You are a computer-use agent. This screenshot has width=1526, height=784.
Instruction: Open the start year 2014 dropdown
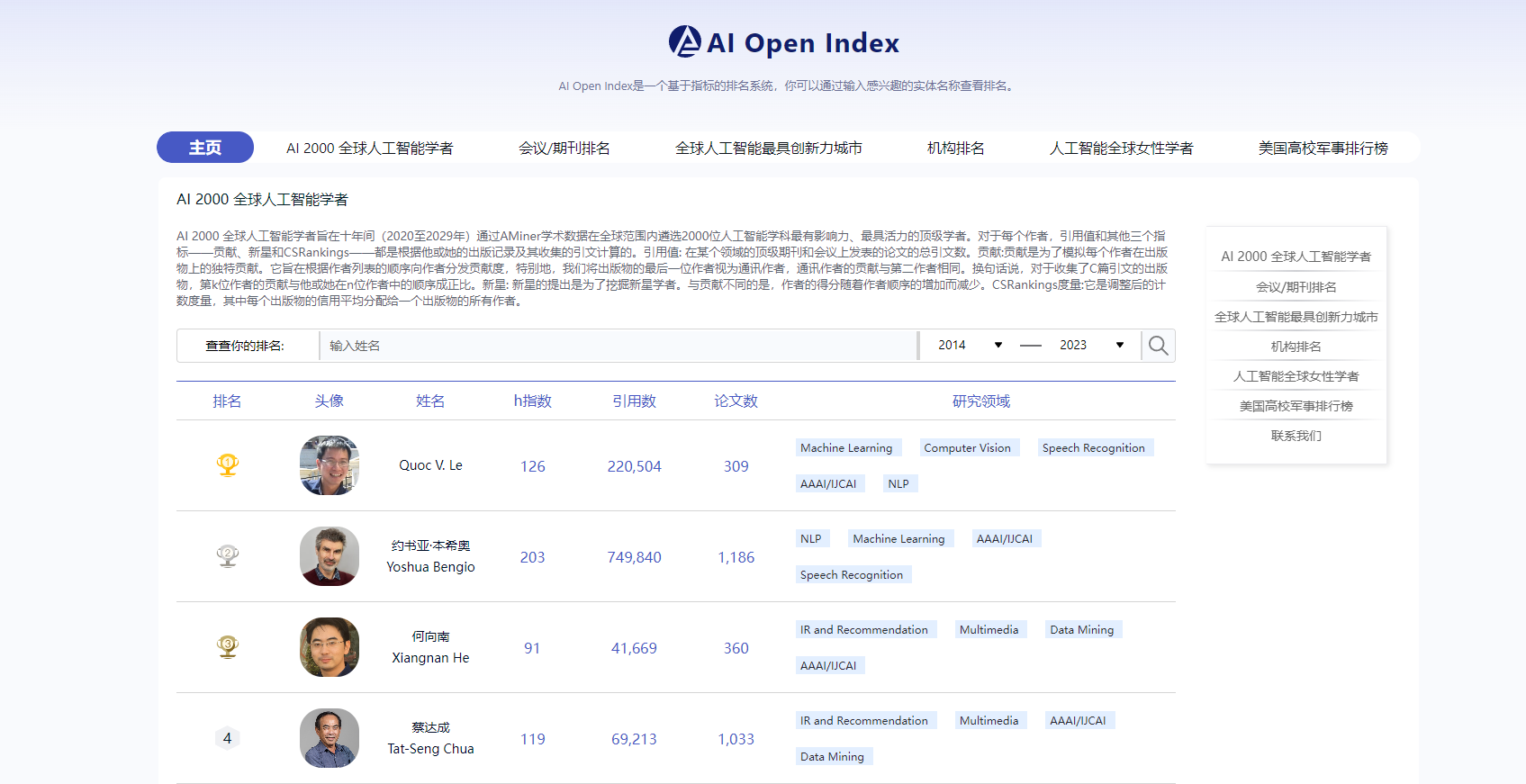click(970, 345)
